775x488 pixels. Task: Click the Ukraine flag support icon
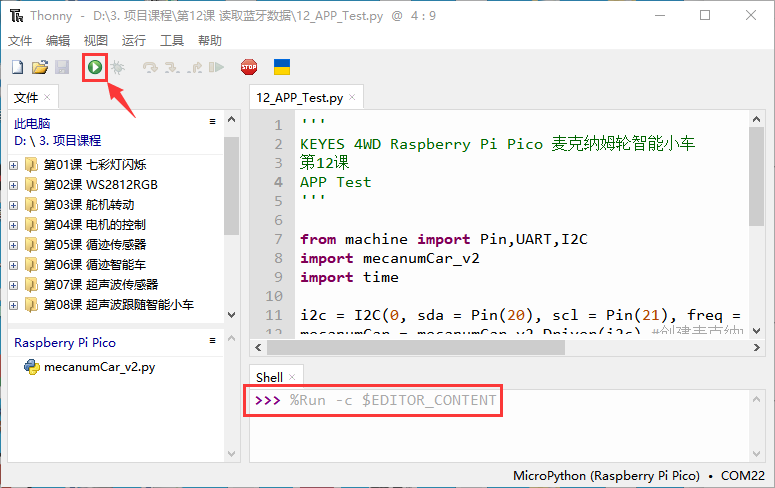point(282,67)
